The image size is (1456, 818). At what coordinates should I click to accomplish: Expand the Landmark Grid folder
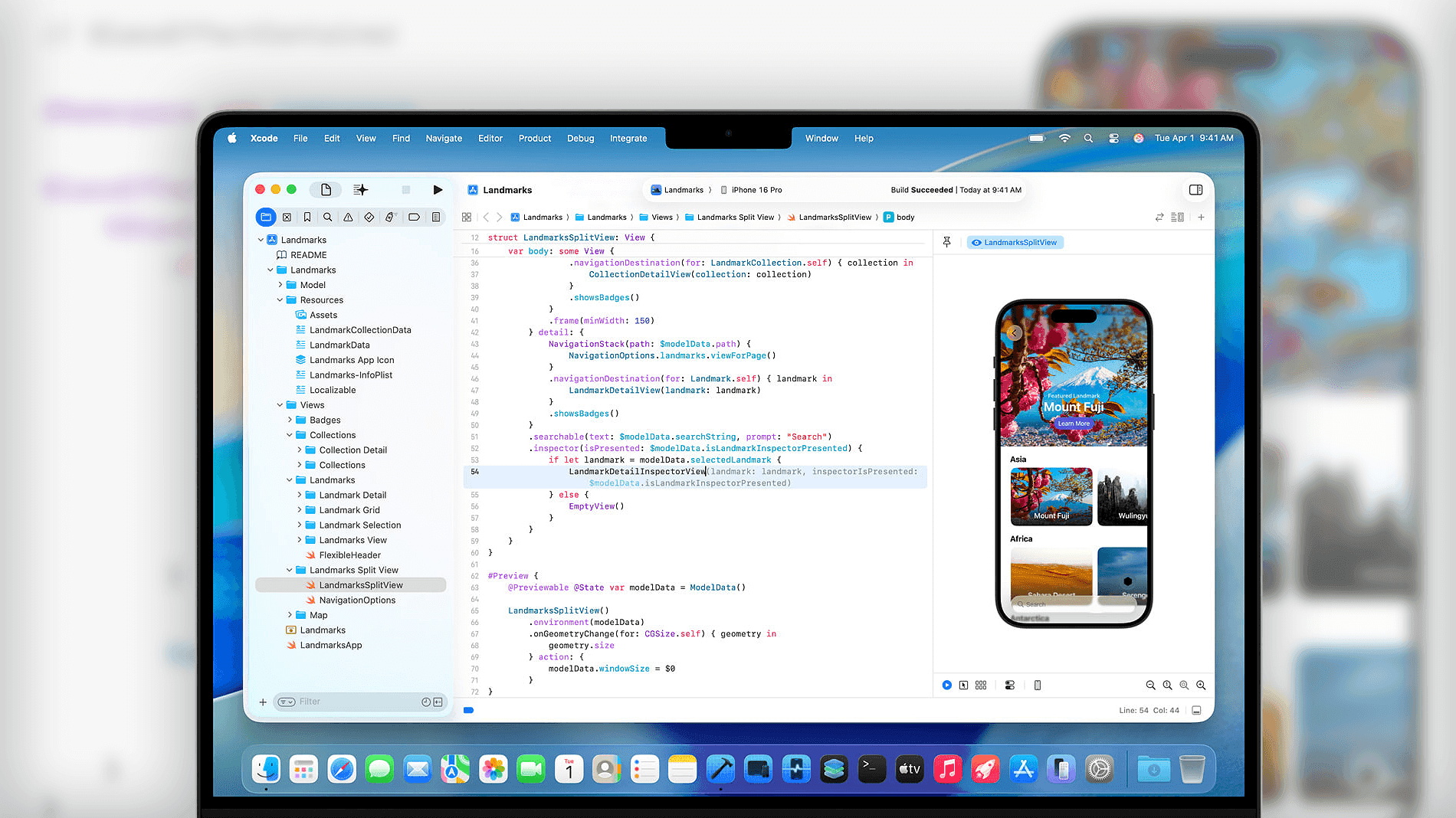click(300, 510)
